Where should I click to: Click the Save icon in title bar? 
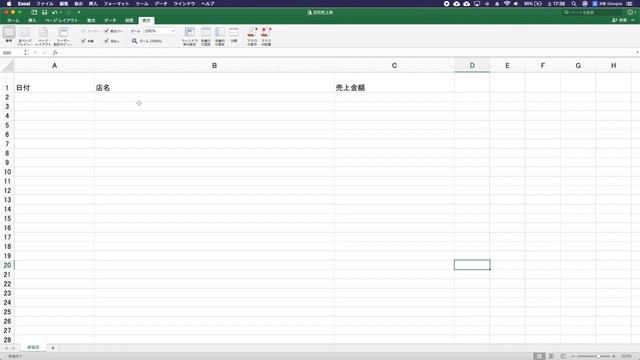44,12
